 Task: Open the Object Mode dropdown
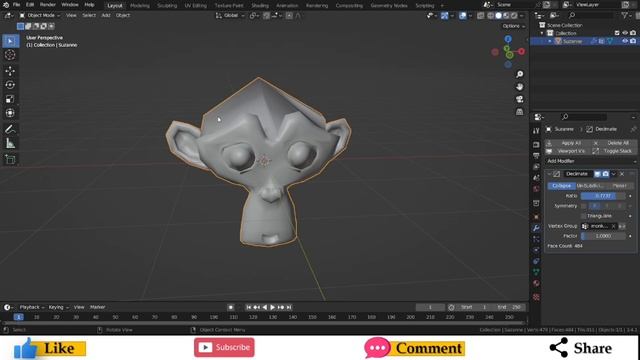coord(40,16)
